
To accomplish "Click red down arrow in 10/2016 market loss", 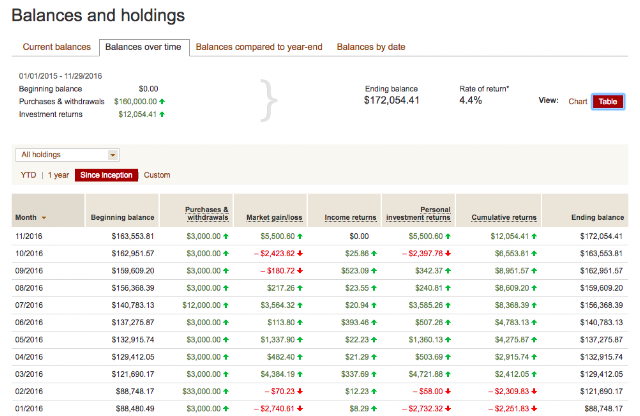I will point(300,254).
